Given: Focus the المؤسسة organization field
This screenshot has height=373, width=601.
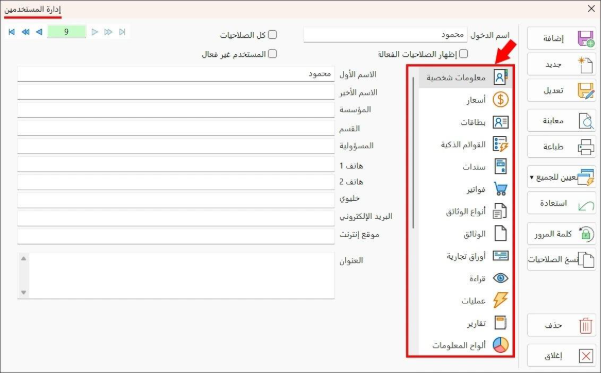Looking at the screenshot, I should 176,110.
